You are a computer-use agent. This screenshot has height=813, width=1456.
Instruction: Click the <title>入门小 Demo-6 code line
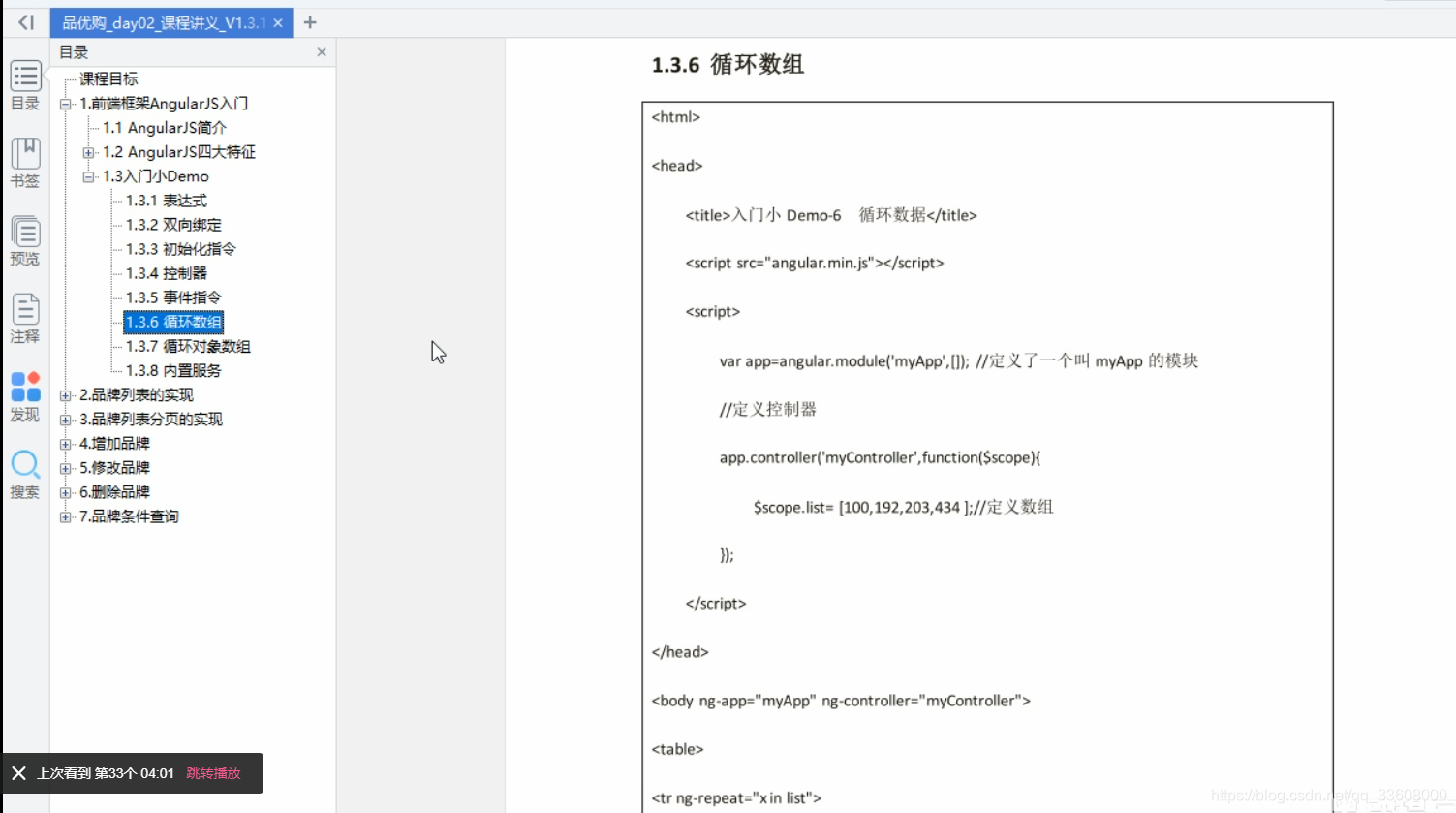[831, 215]
